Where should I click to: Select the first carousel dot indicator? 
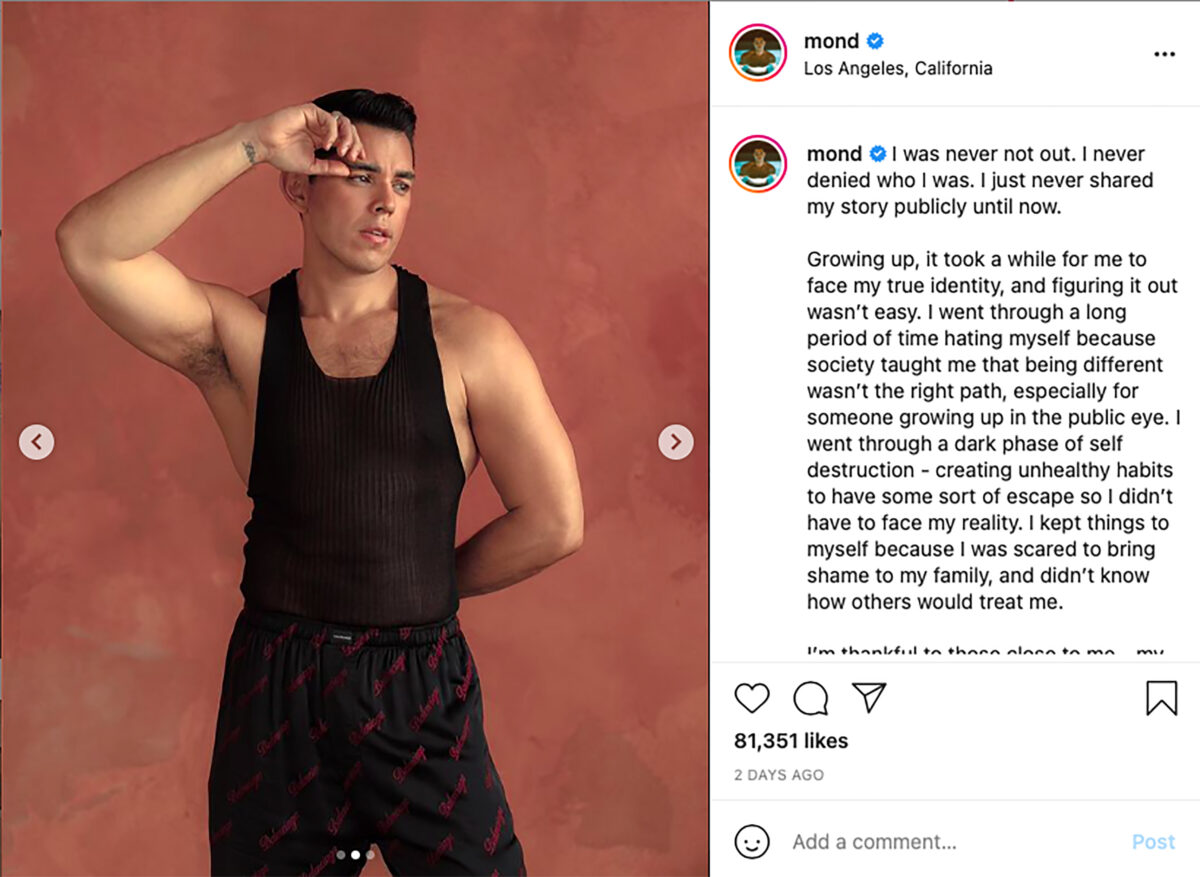point(340,855)
